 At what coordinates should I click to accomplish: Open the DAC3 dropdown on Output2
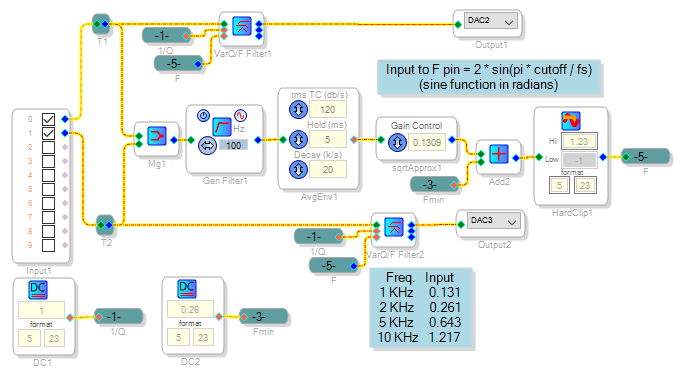[x=494, y=221]
